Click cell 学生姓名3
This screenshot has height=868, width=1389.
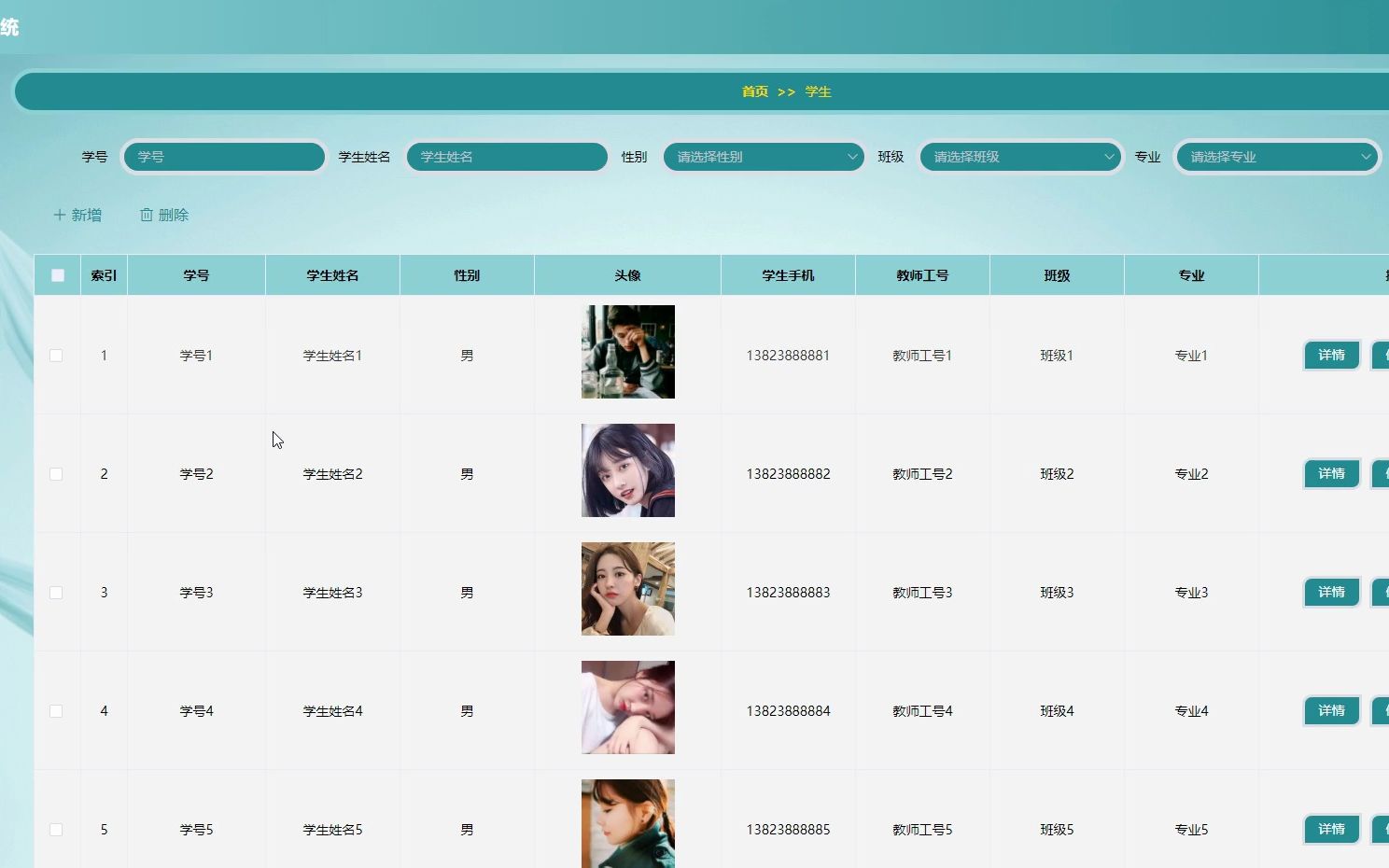click(x=332, y=593)
